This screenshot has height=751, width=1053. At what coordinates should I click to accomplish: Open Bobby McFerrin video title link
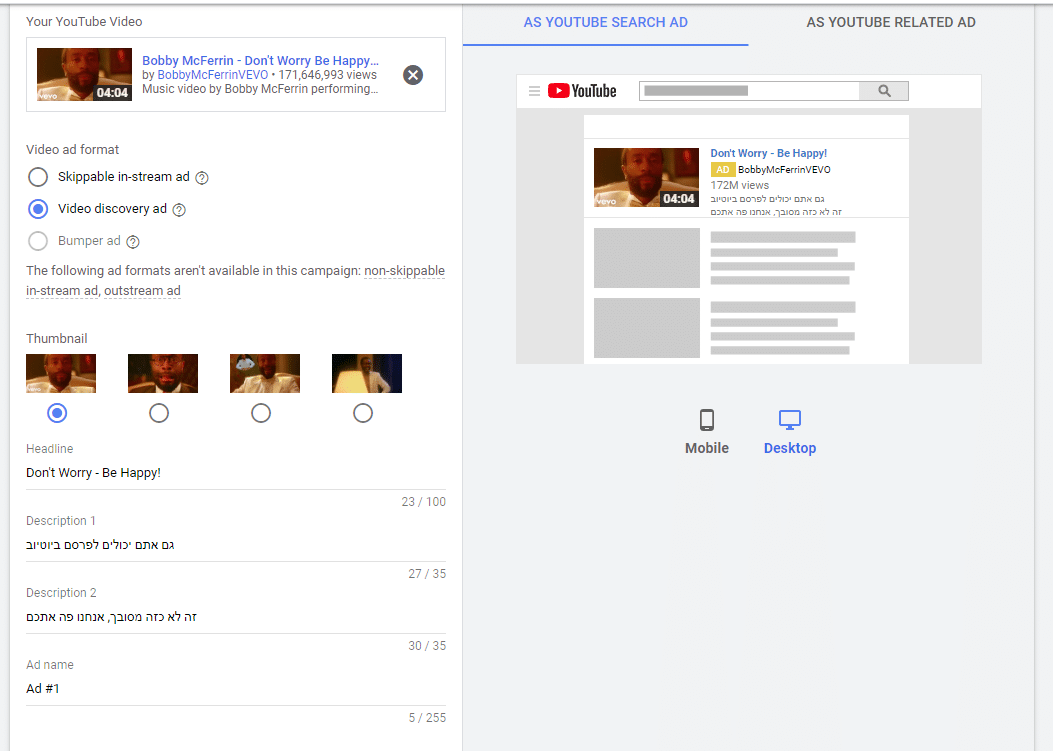tap(261, 60)
